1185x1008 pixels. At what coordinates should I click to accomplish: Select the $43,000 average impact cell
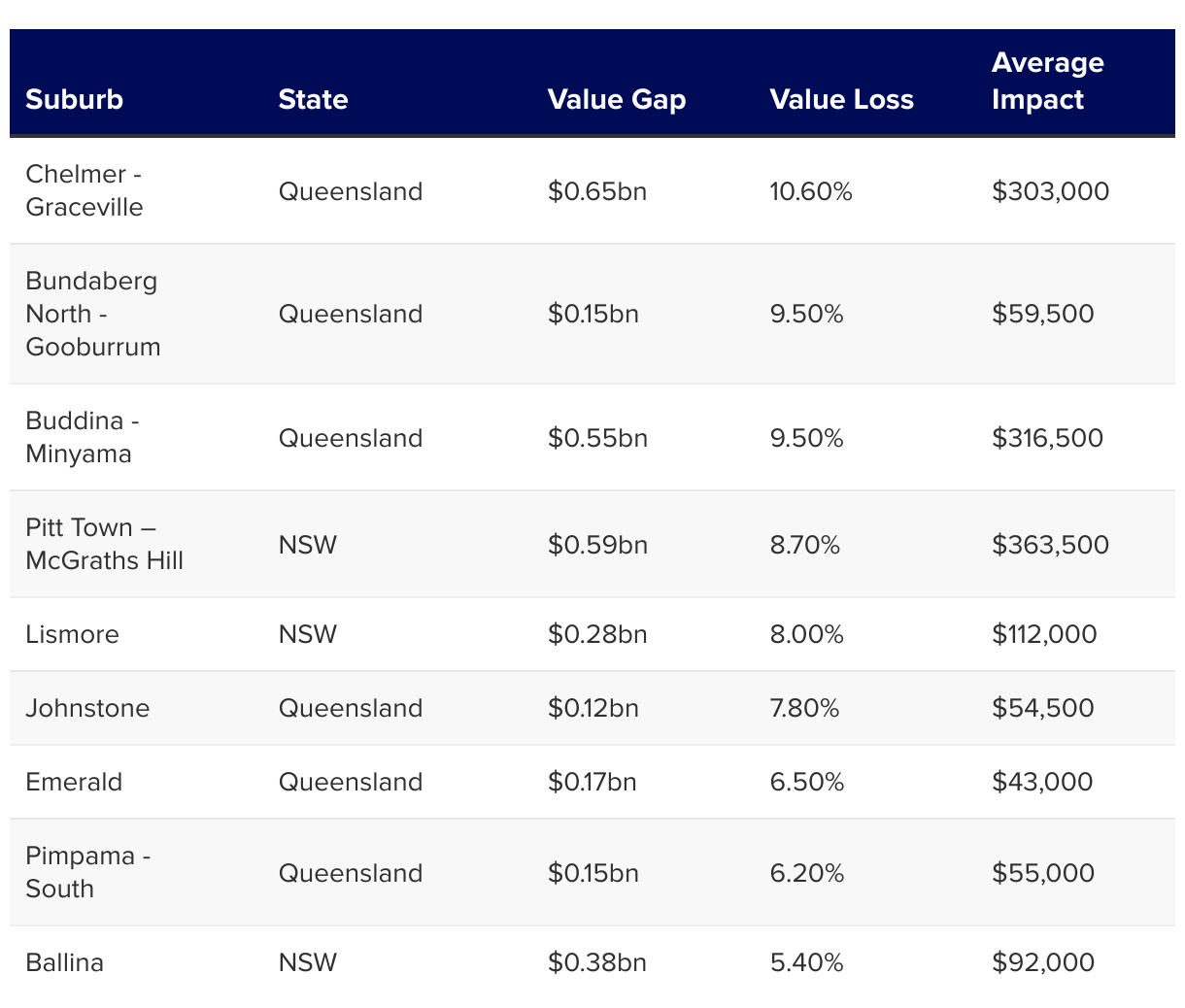pyautogui.click(x=1042, y=782)
